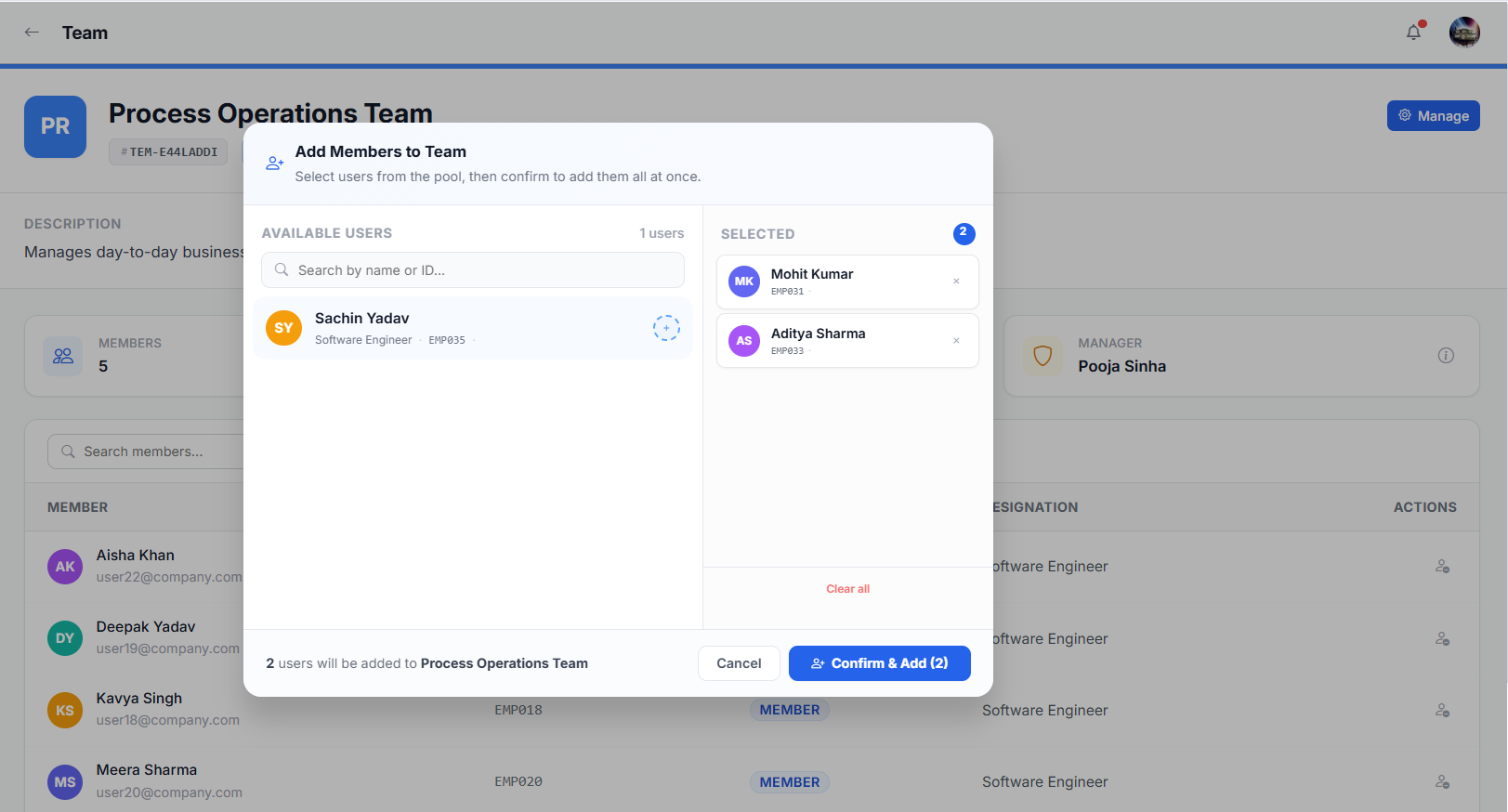This screenshot has width=1508, height=812.
Task: Click the ACTIONS column header
Action: (x=1424, y=507)
